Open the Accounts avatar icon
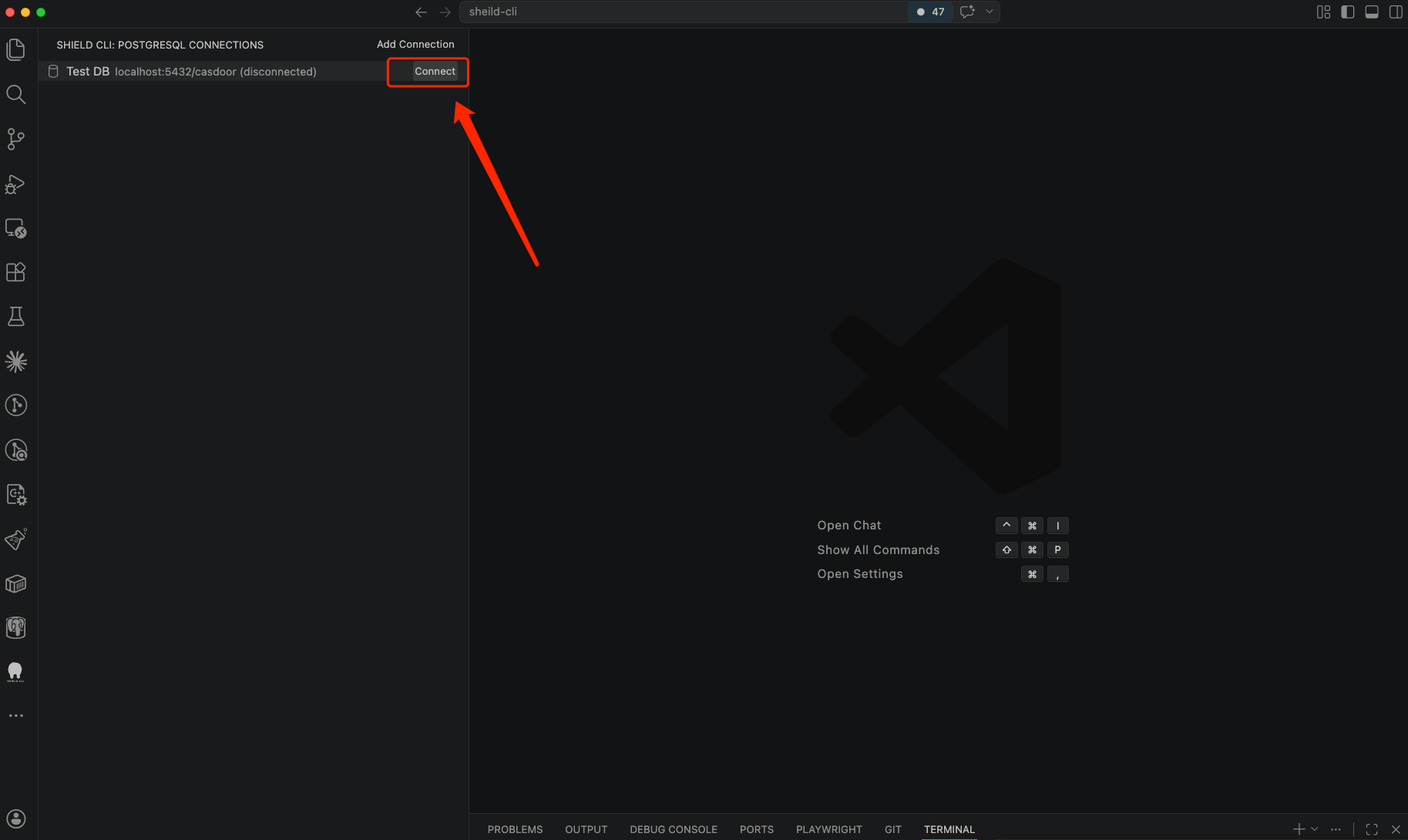The width and height of the screenshot is (1408, 840). (x=15, y=818)
